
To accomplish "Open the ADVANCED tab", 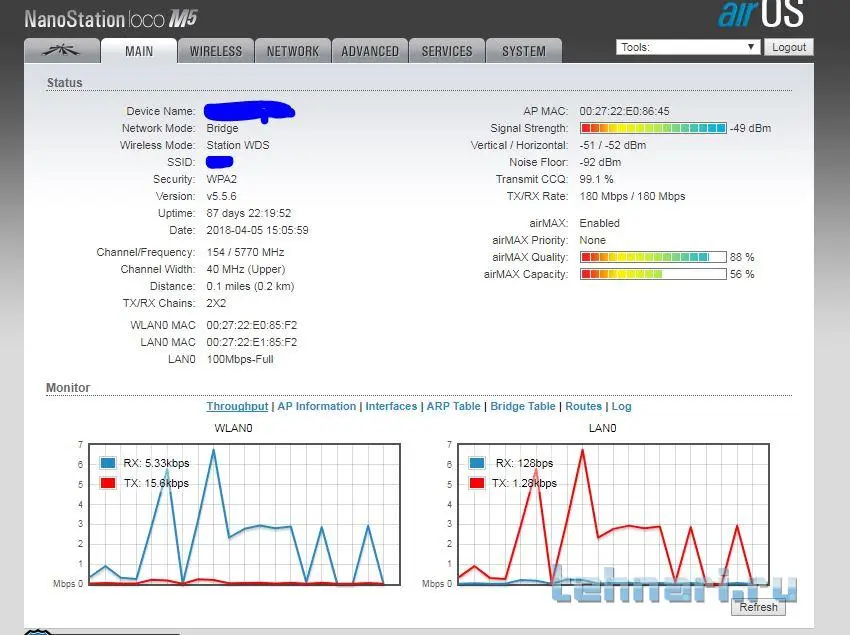I will (370, 51).
